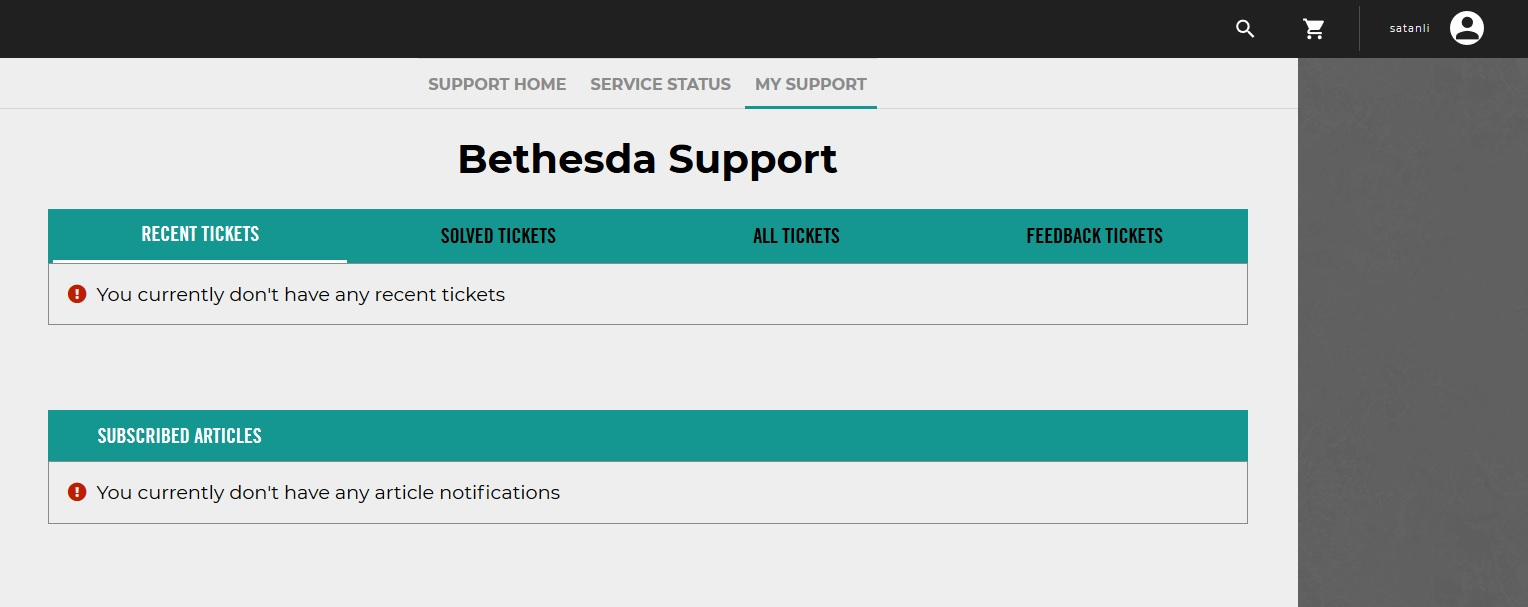Click the teal underline beneath My Support

810,106
